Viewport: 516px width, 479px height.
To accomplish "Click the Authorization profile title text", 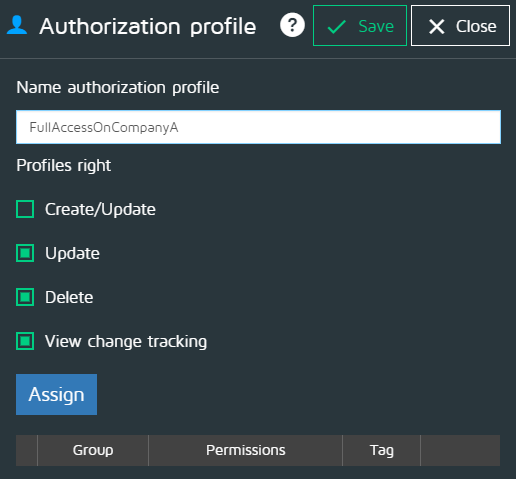I will tap(148, 27).
